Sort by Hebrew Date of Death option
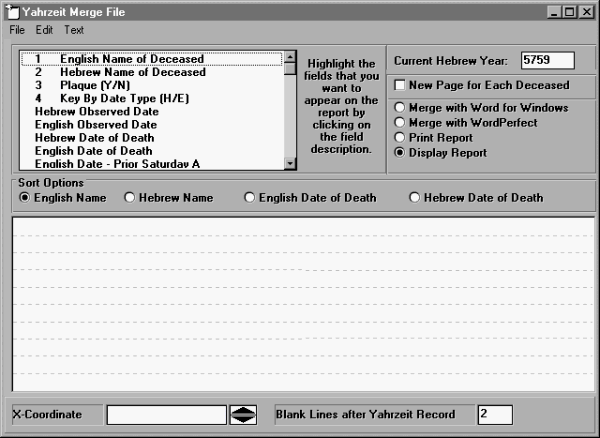Screen dimensions: 600x438 [415, 198]
